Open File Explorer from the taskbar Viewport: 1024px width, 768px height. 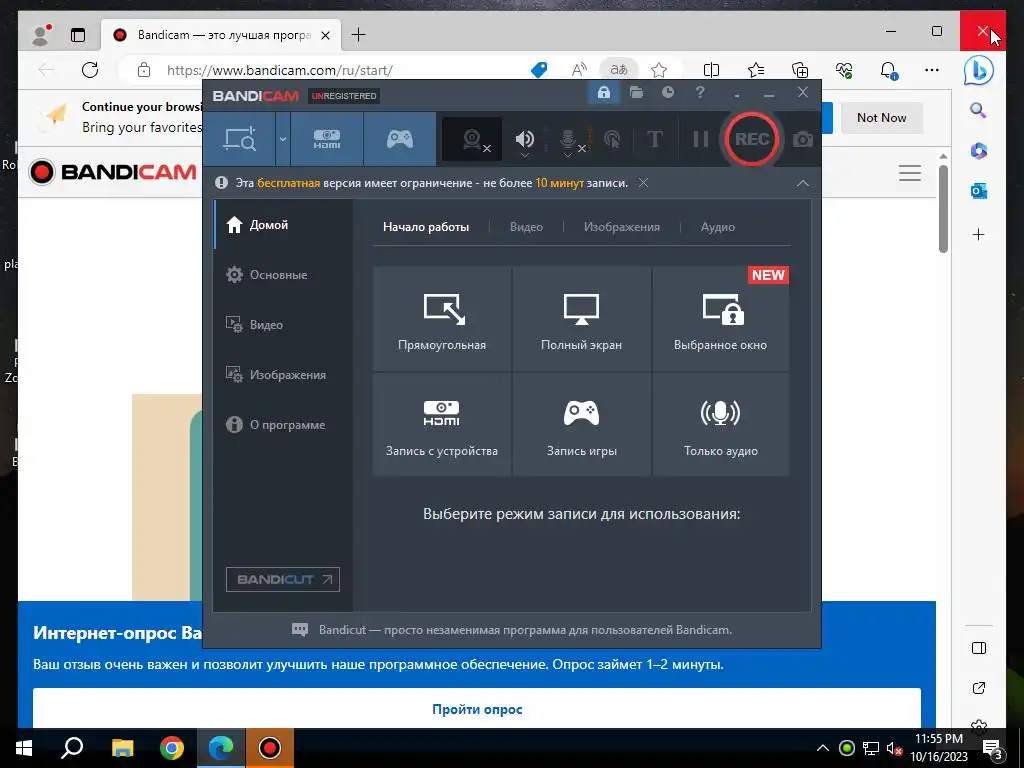(123, 748)
